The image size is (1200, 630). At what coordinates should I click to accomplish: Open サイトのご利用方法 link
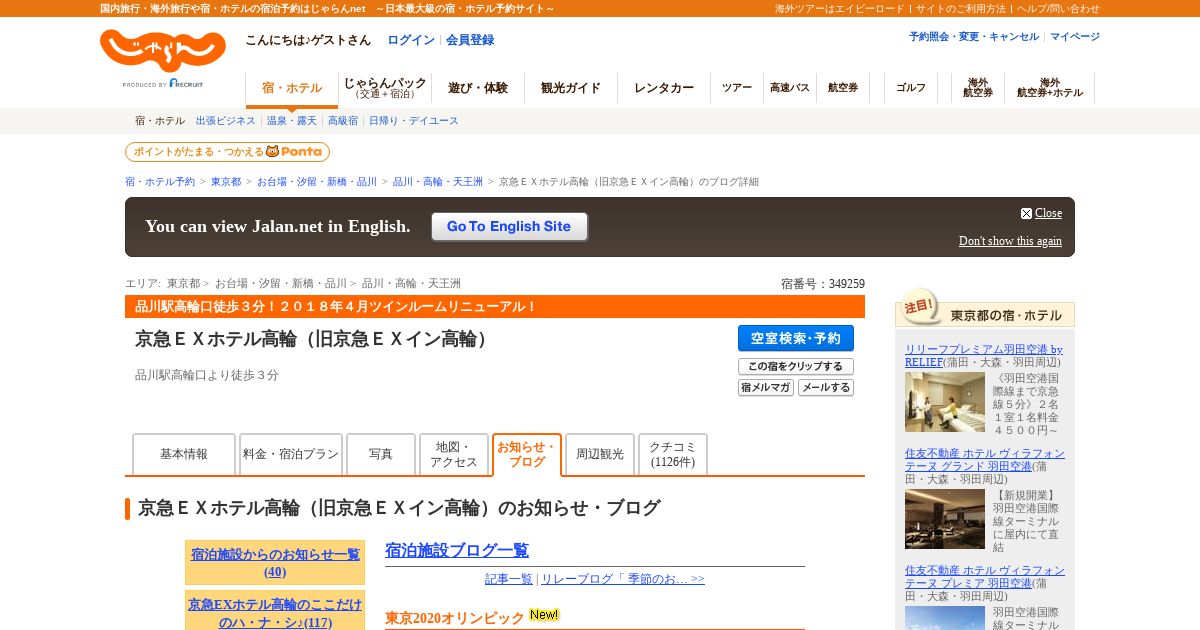961,8
